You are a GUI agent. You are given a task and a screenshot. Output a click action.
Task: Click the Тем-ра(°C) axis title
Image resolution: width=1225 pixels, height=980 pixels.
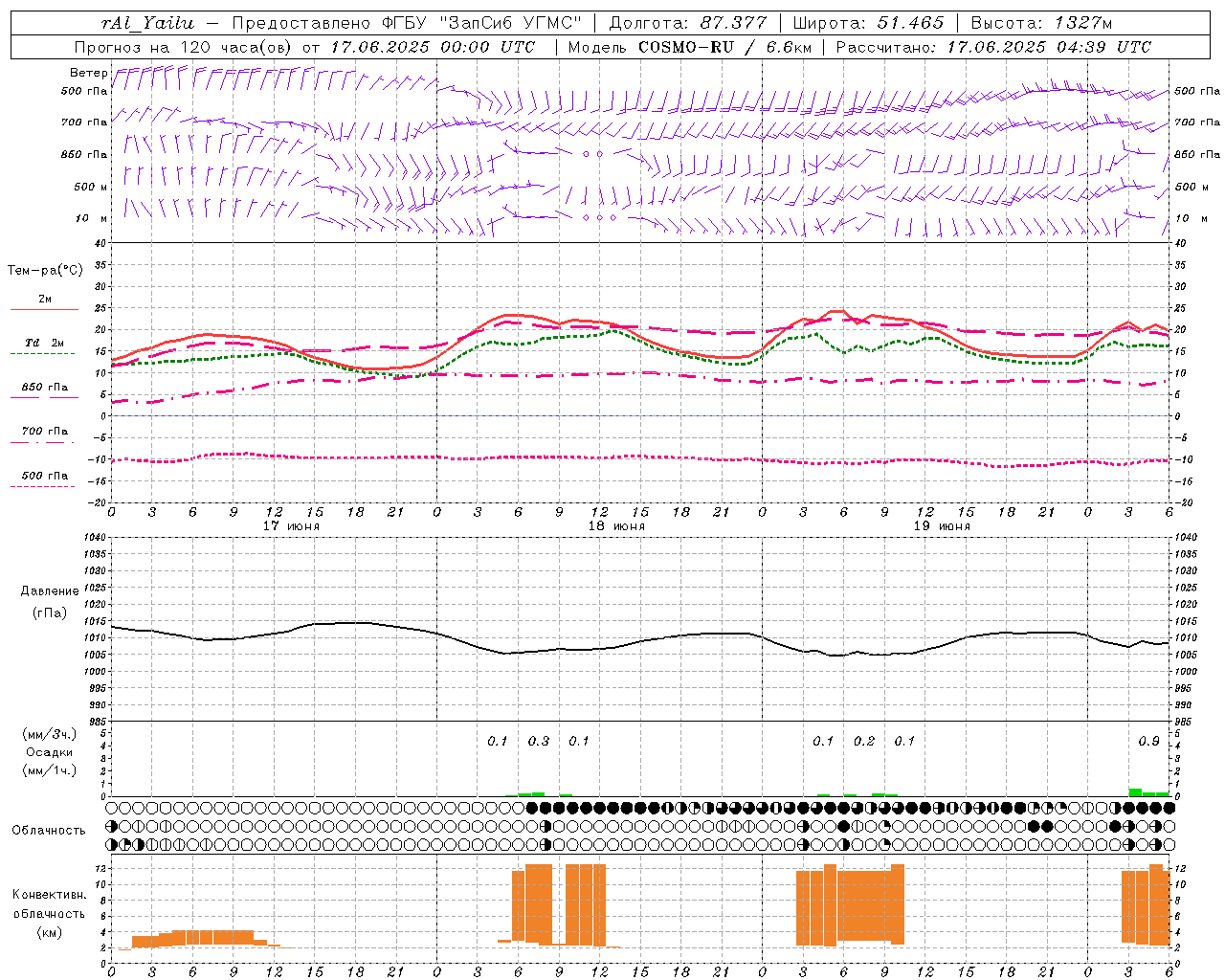45,270
